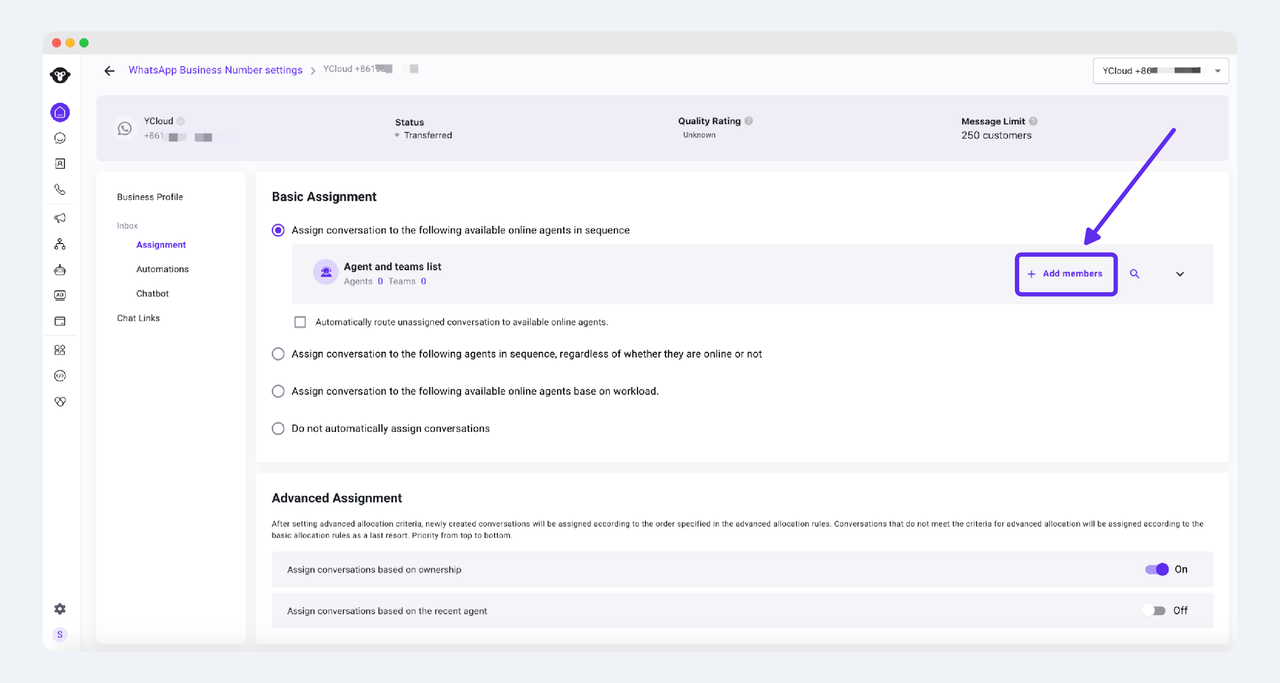
Task: Search the agent and teams list
Action: coord(1134,274)
